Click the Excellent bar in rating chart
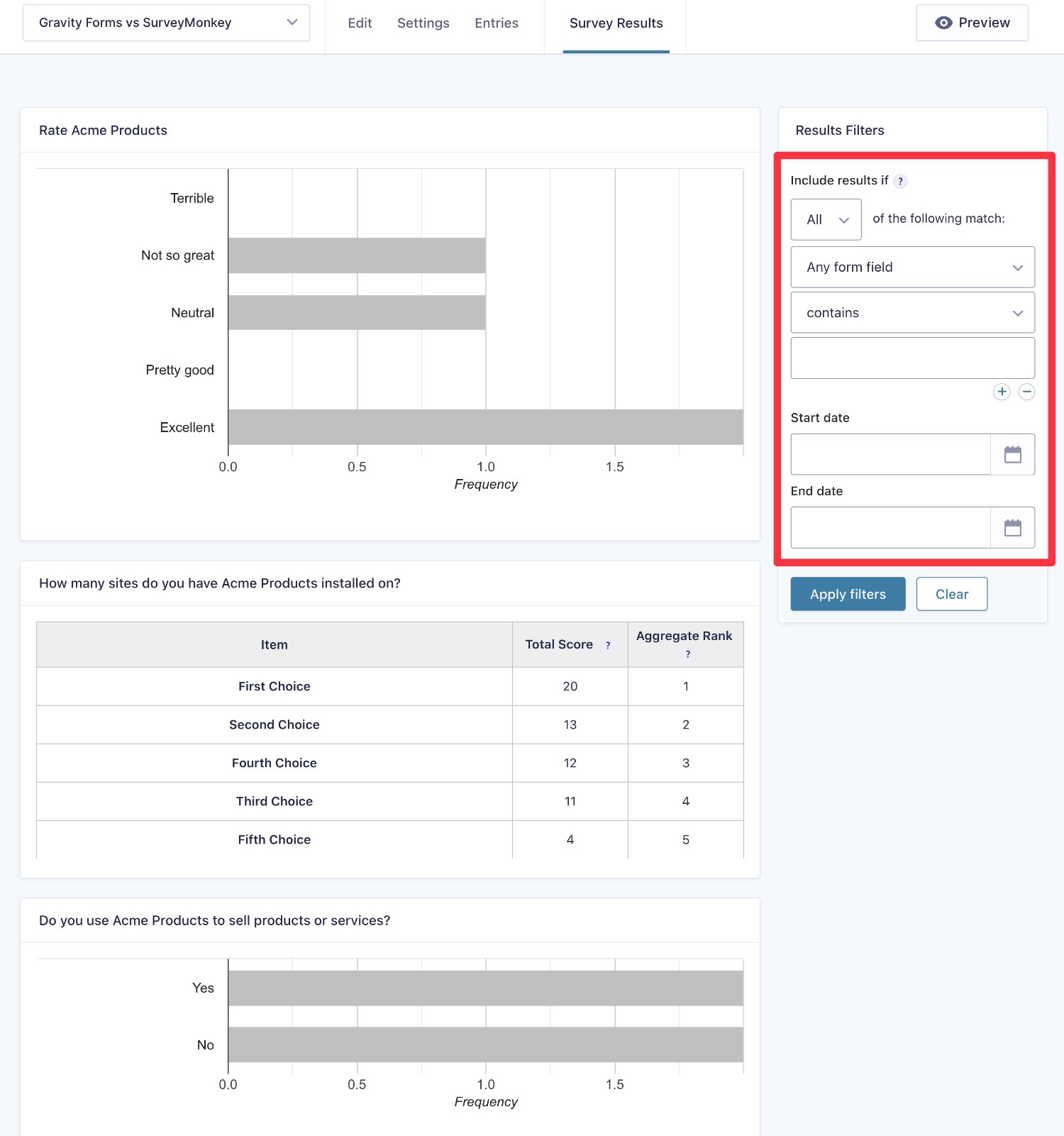This screenshot has height=1136, width=1064. tap(485, 427)
